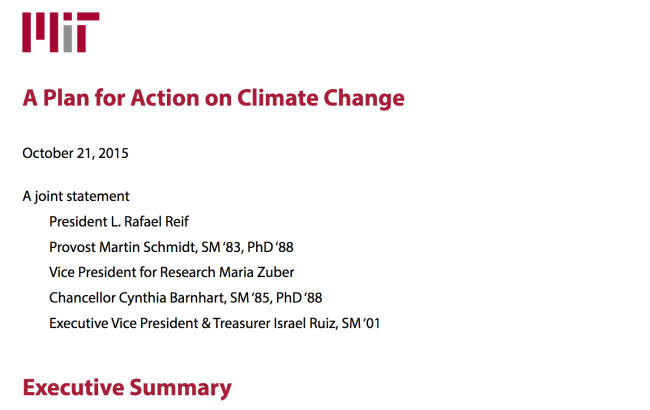Click 'SM '85' after Cynthia Barnhart
650x410 pixels.
tap(250, 298)
